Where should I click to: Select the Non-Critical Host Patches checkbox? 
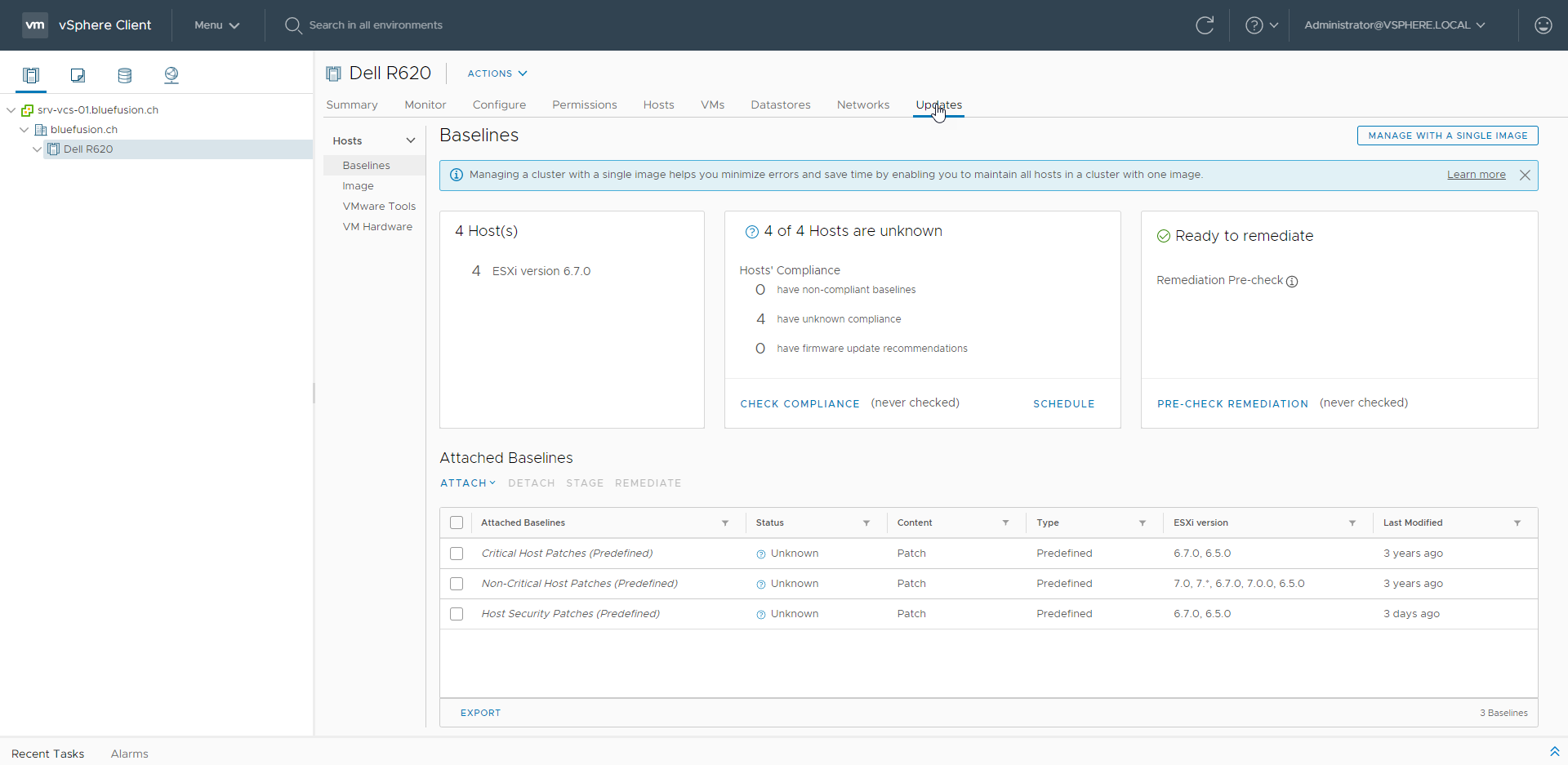[x=457, y=584]
